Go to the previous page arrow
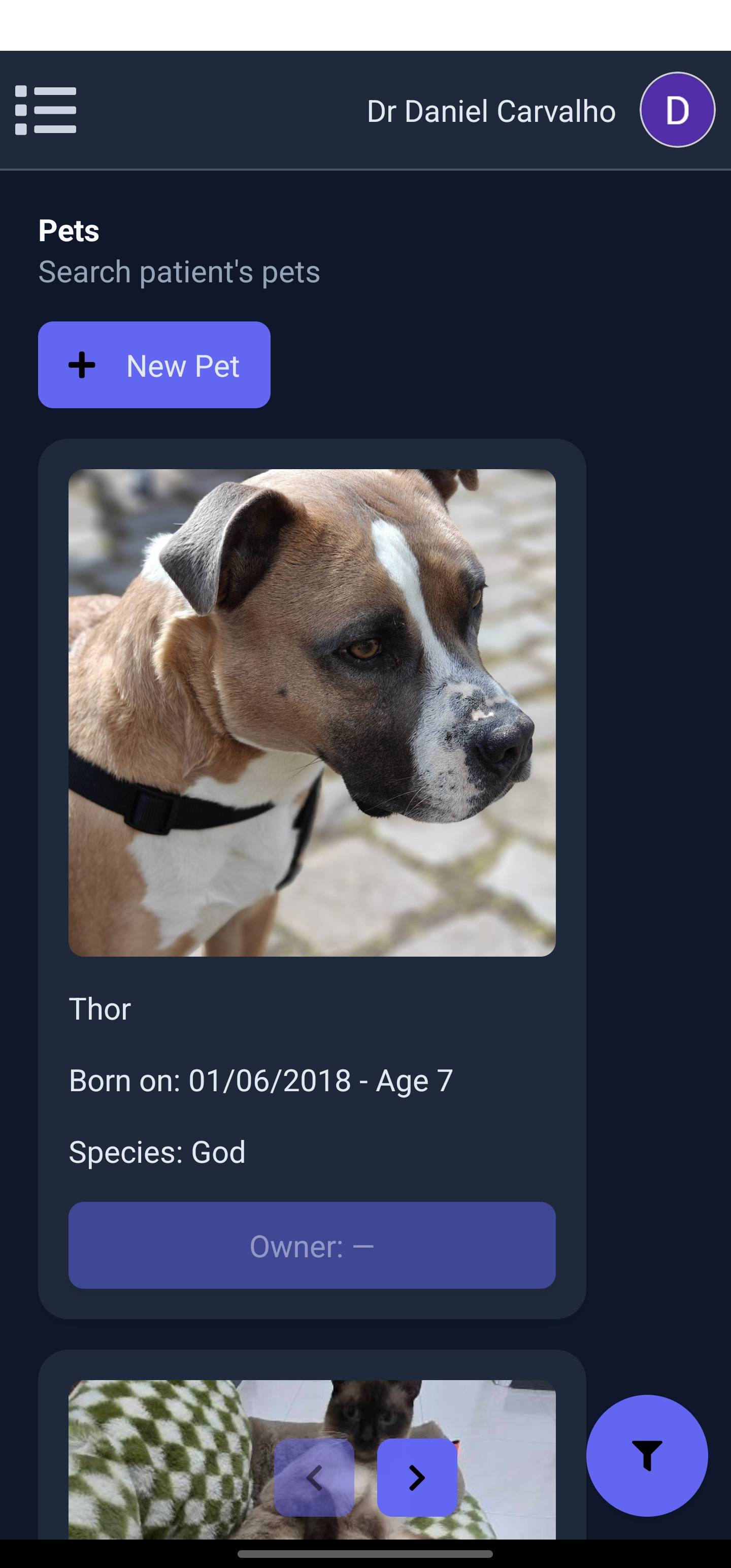Image resolution: width=731 pixels, height=1568 pixels. point(314,1477)
